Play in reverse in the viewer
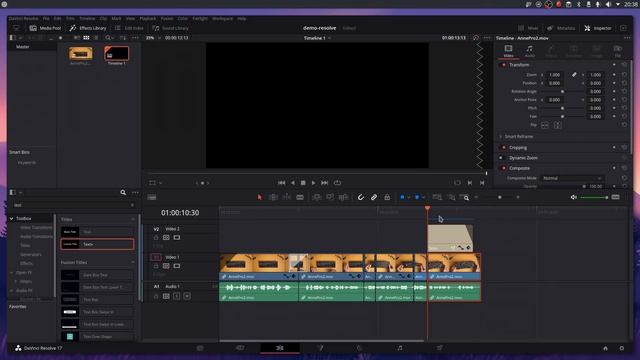 click(293, 183)
